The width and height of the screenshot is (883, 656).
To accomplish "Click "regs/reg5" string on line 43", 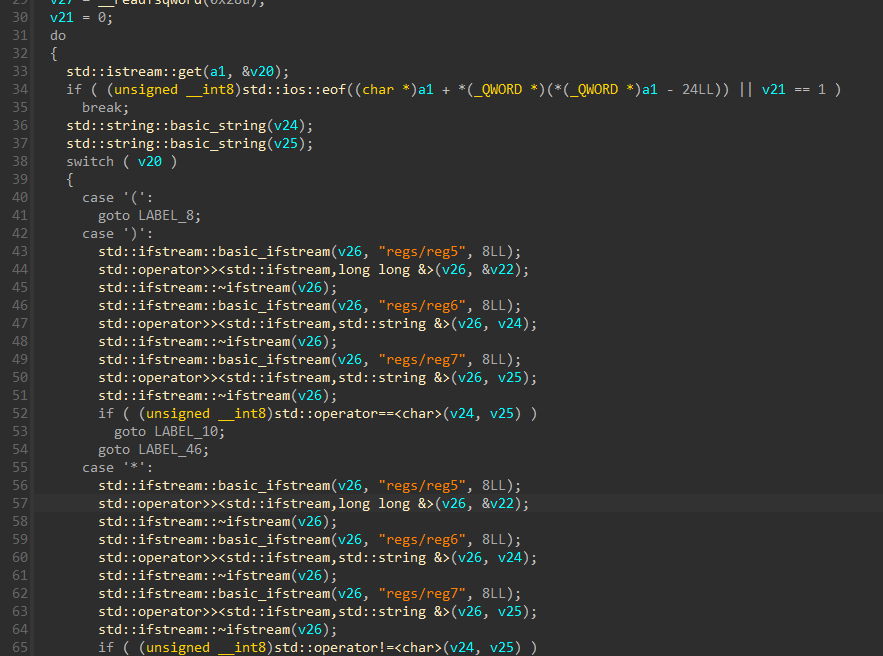I will (x=422, y=252).
